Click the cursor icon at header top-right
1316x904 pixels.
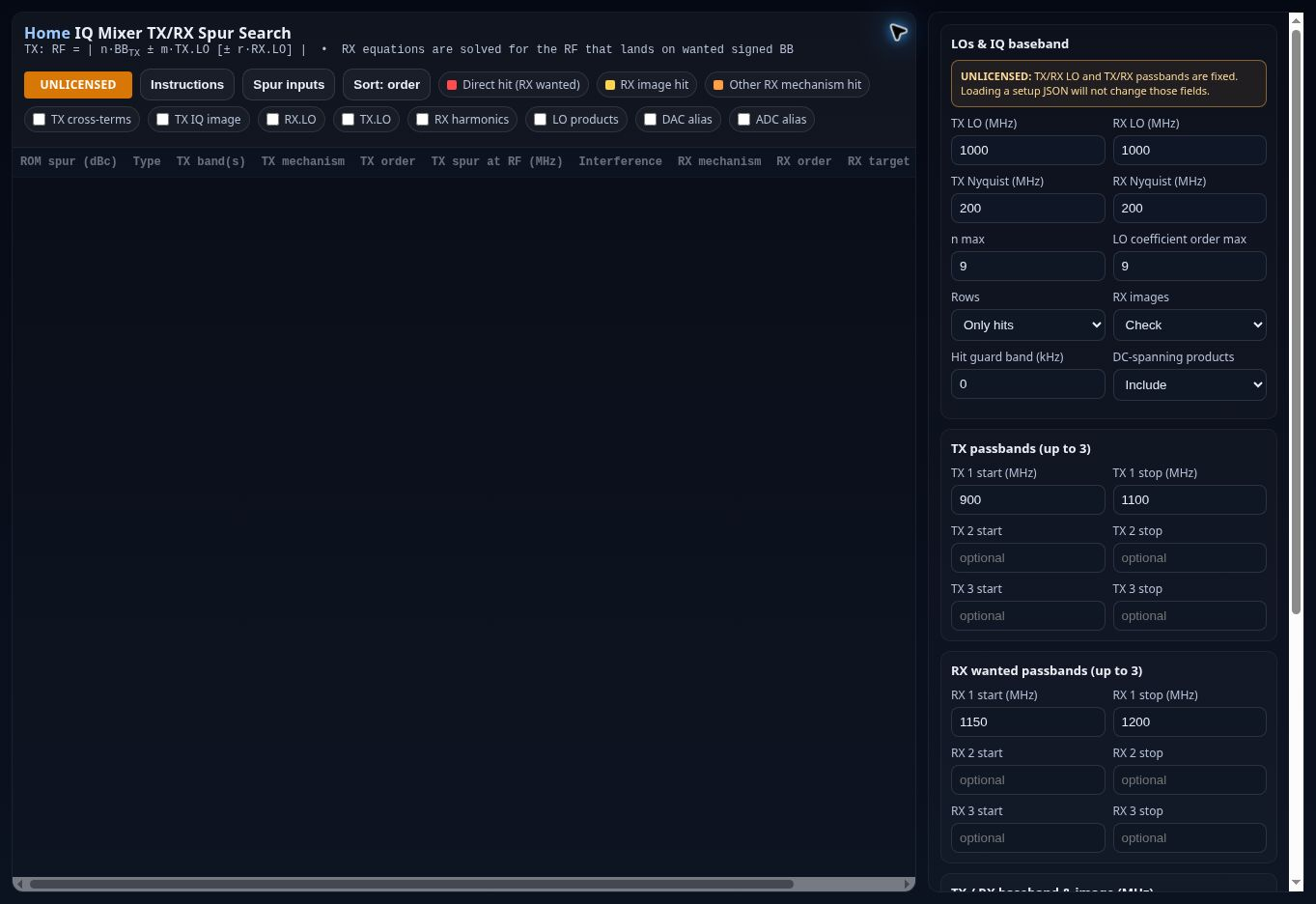point(898,33)
